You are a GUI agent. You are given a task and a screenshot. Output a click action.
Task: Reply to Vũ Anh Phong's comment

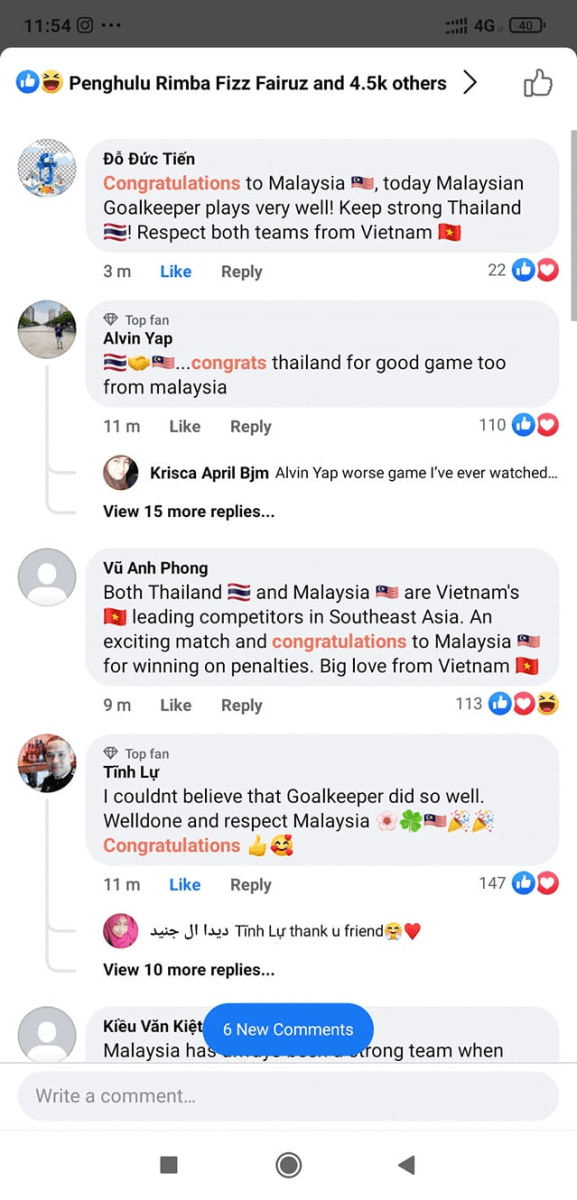pos(241,705)
